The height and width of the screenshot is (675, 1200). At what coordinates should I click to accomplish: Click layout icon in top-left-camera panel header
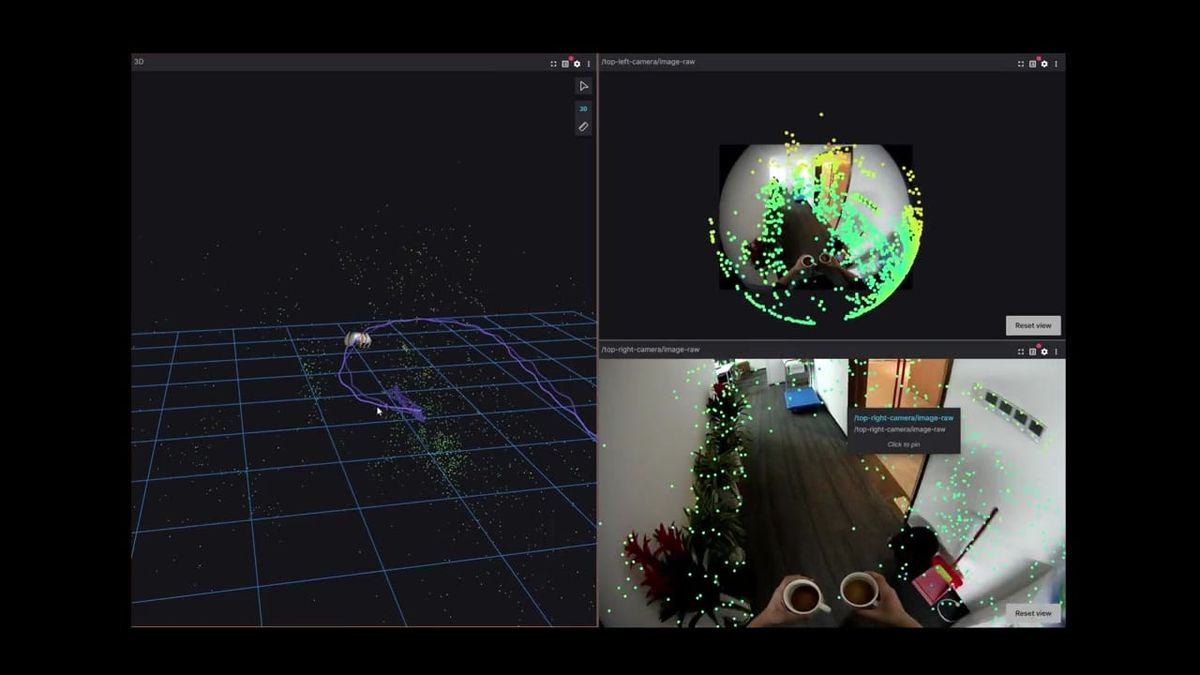[1033, 63]
